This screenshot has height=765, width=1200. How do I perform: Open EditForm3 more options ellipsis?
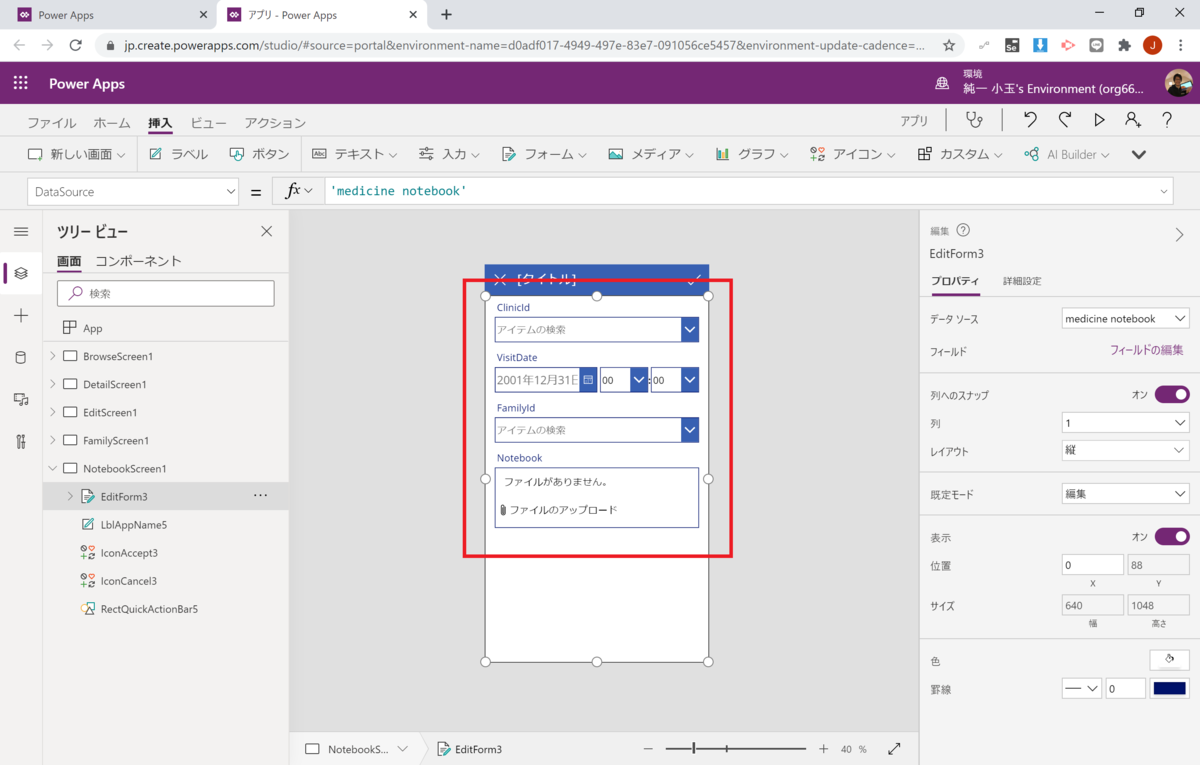tap(261, 496)
